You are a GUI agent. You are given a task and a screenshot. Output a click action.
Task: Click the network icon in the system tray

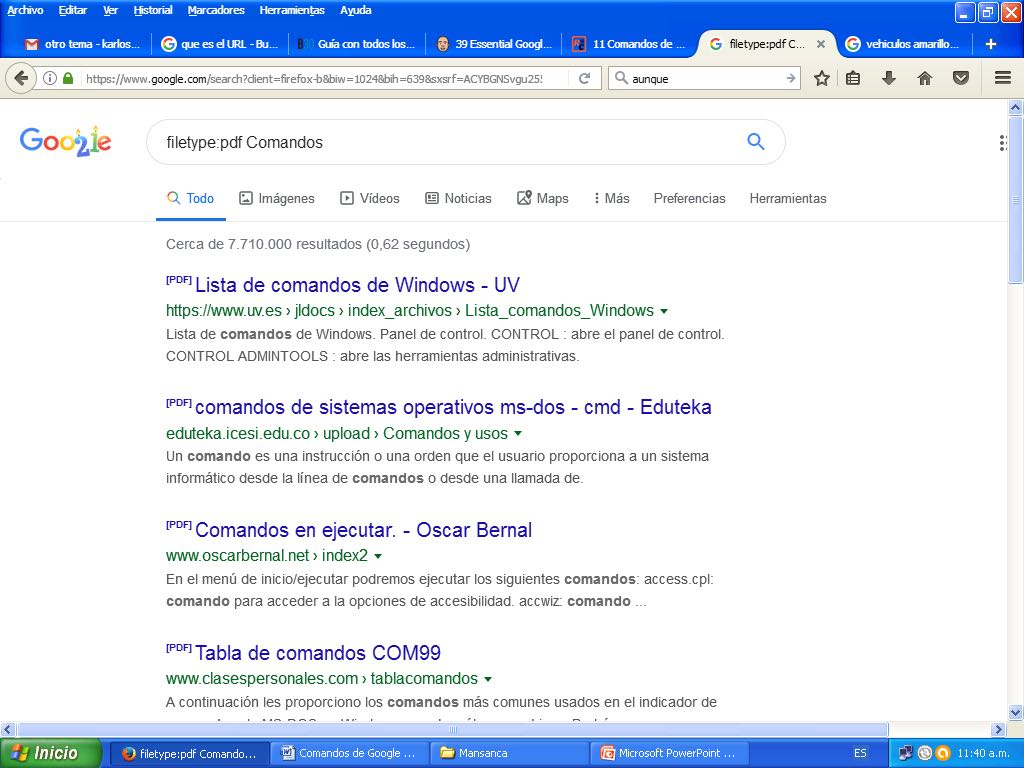905,753
